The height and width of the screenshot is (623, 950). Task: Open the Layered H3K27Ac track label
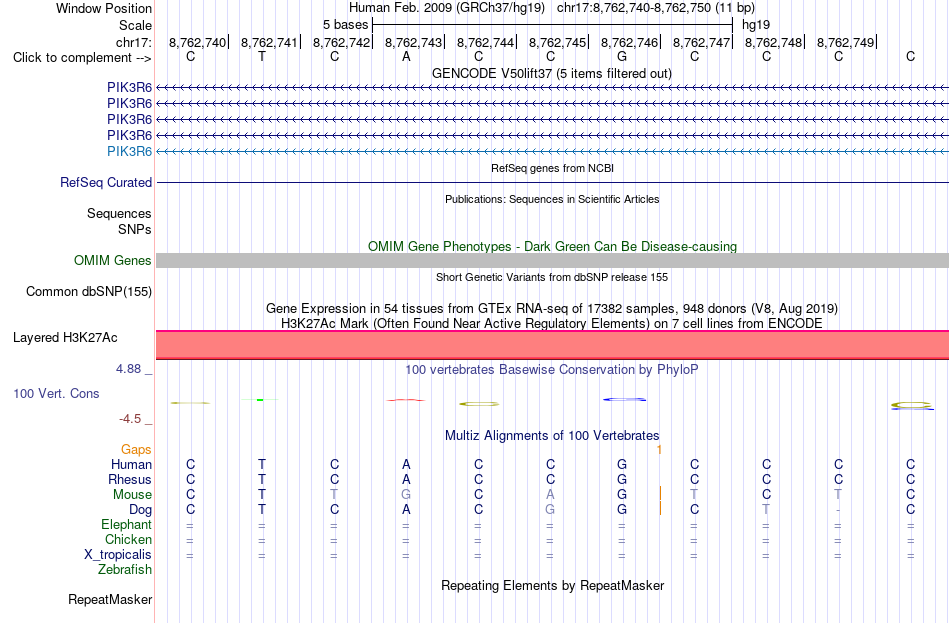tap(65, 338)
